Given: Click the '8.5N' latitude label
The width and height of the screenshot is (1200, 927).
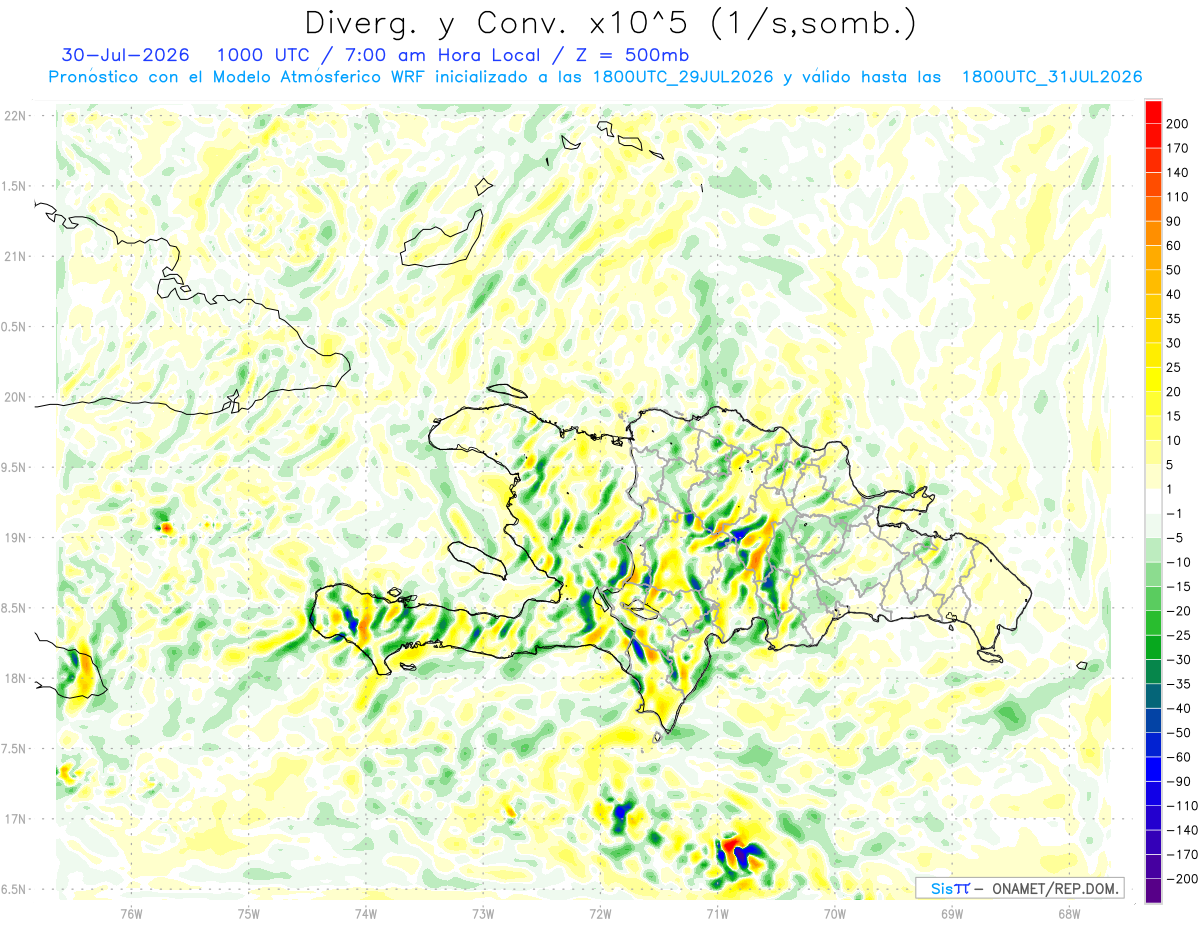Looking at the screenshot, I should point(15,608).
